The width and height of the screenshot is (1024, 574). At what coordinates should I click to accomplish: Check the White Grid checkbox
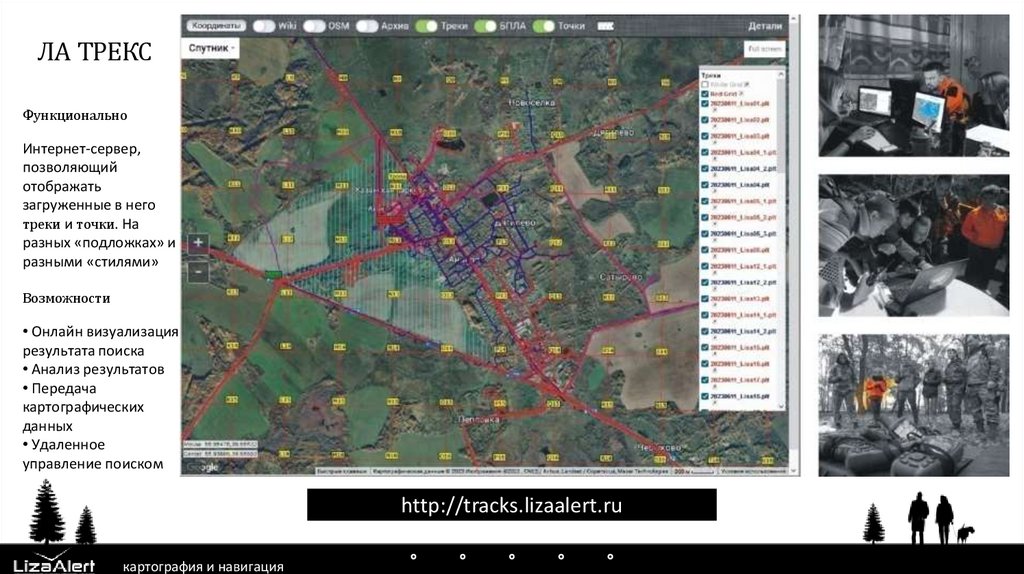pyautogui.click(x=705, y=84)
